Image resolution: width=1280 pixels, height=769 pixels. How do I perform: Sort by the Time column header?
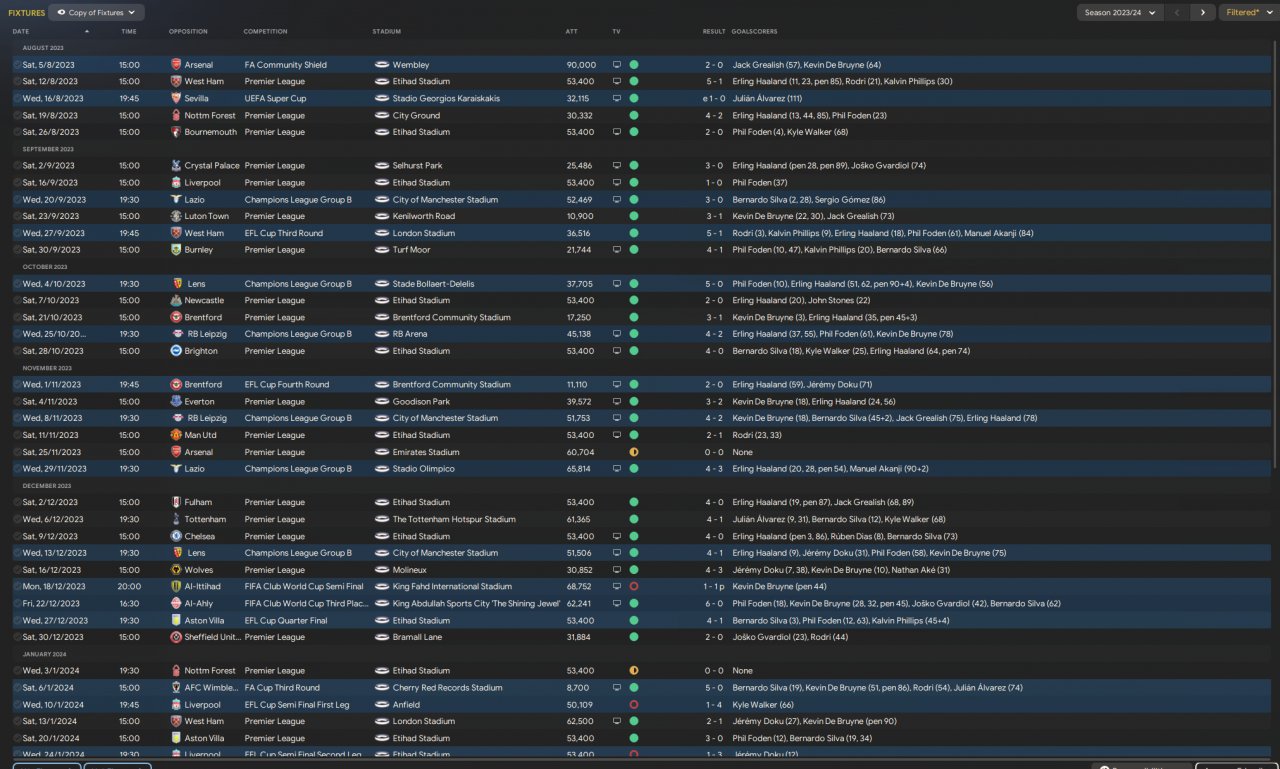129,32
